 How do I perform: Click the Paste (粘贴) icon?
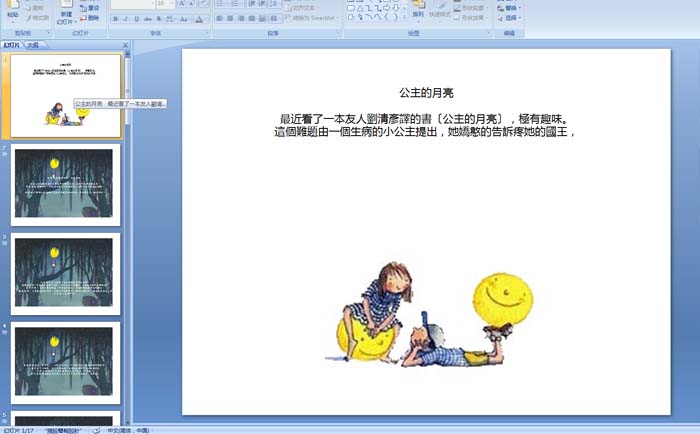click(13, 5)
